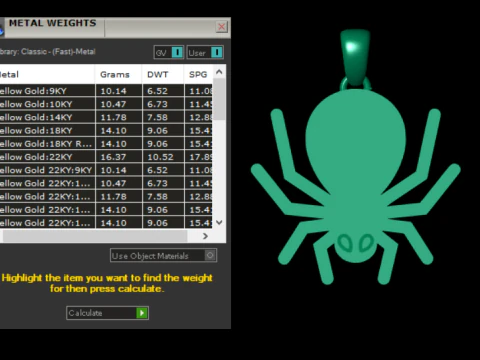Click the Library: Classic-(Fast)-Metal label
The height and width of the screenshot is (360, 480).
(48, 52)
